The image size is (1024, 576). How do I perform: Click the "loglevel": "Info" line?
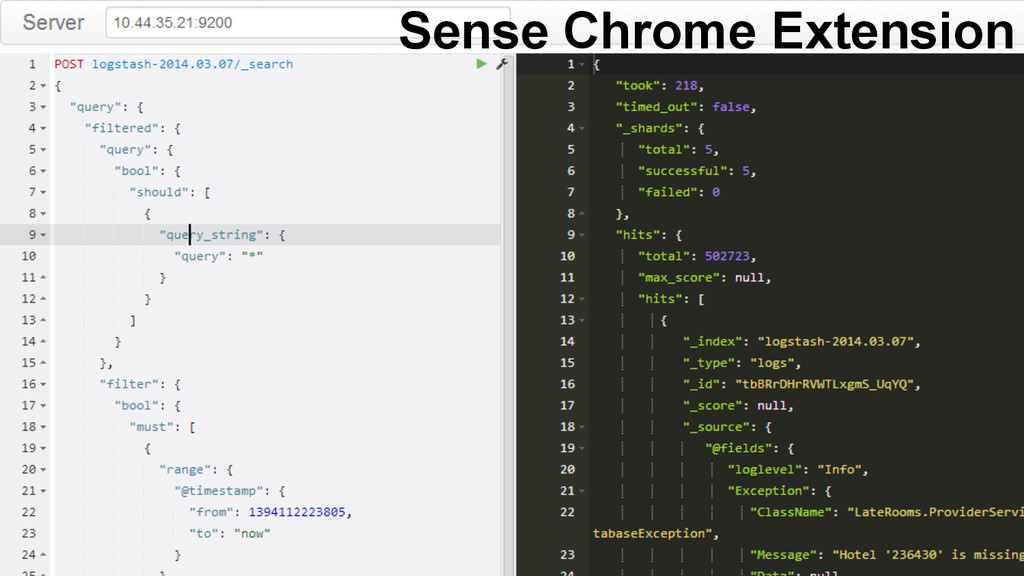point(797,470)
